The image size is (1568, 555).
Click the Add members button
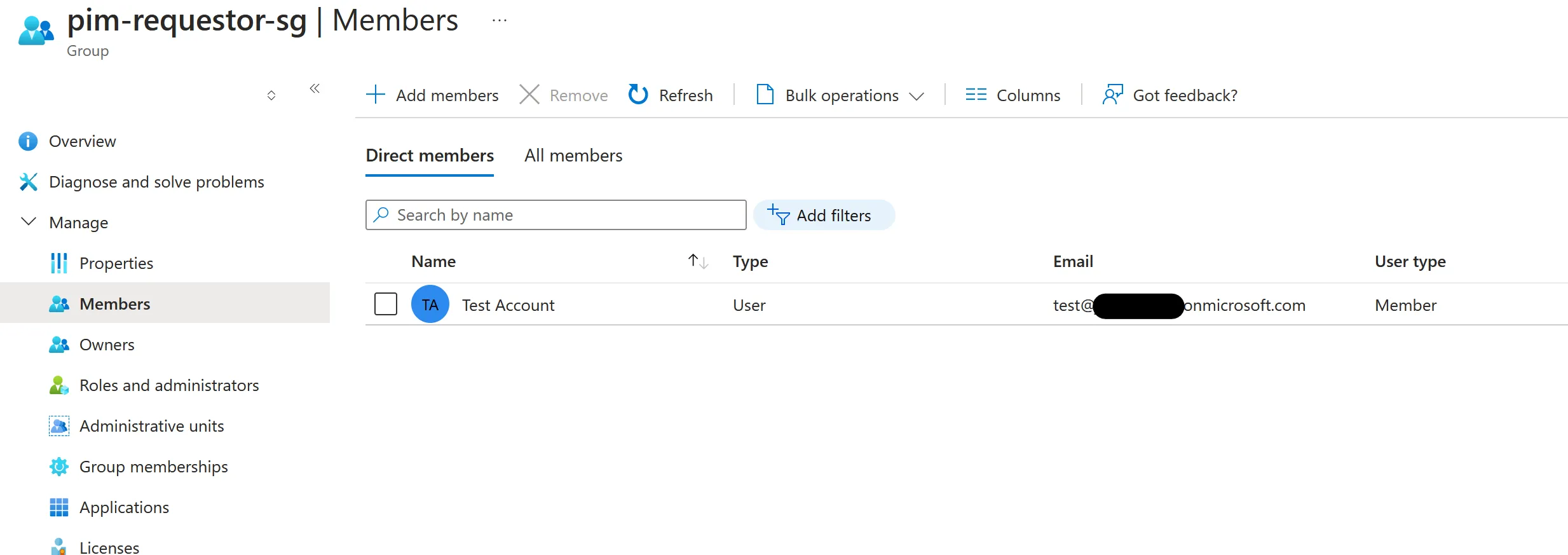click(x=433, y=95)
